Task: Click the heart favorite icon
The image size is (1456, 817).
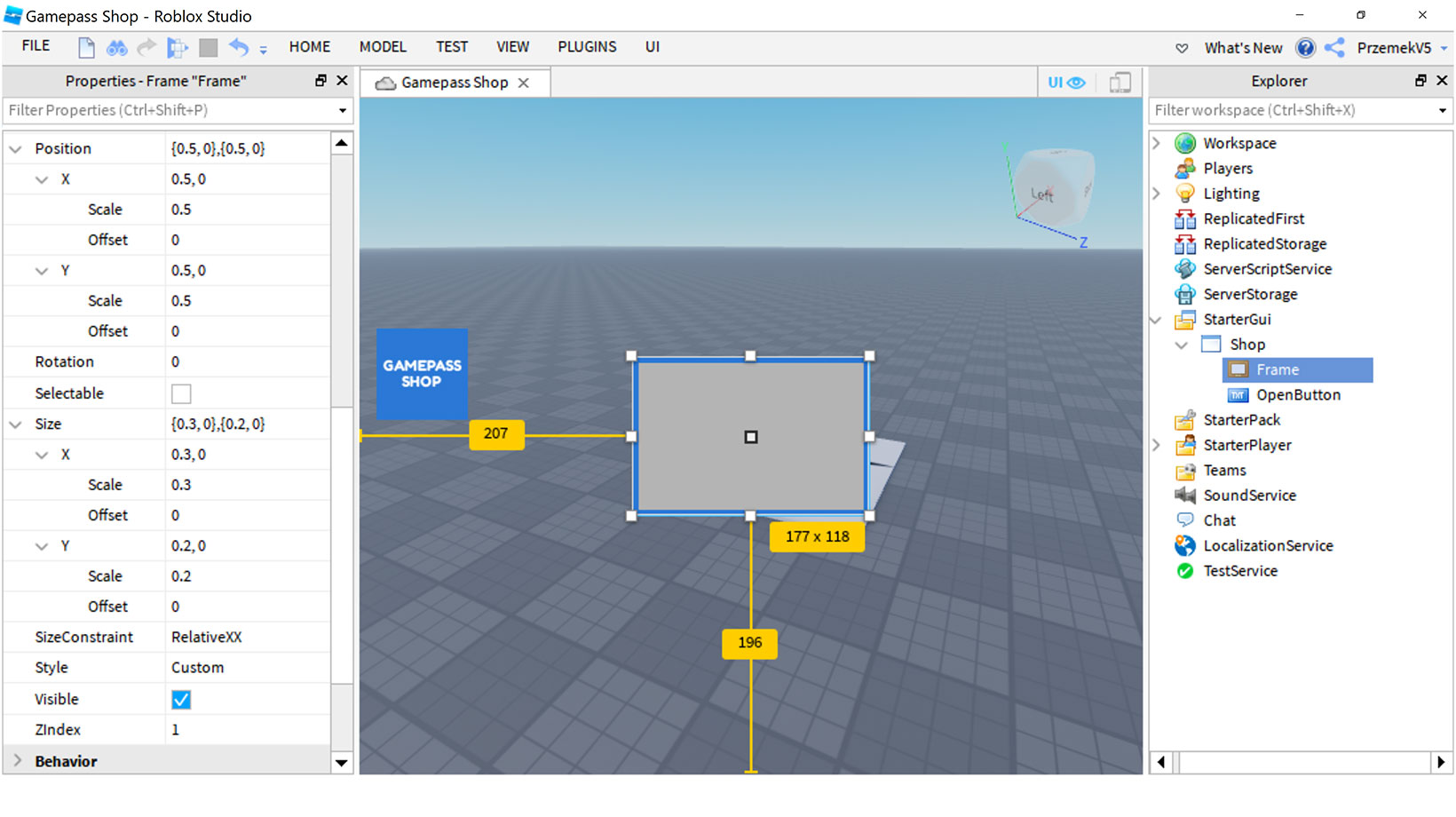Action: [x=1182, y=48]
